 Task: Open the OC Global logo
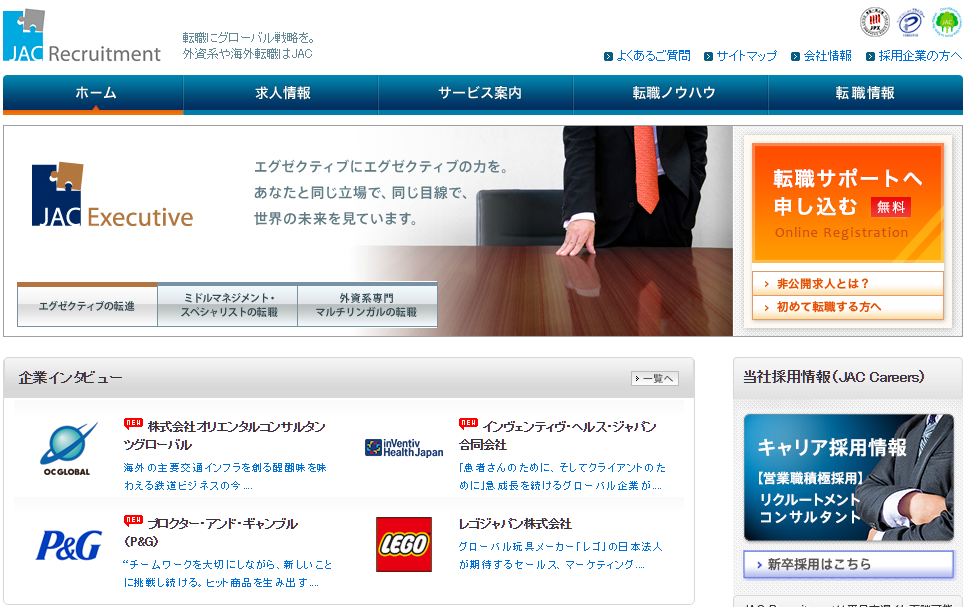[x=68, y=449]
